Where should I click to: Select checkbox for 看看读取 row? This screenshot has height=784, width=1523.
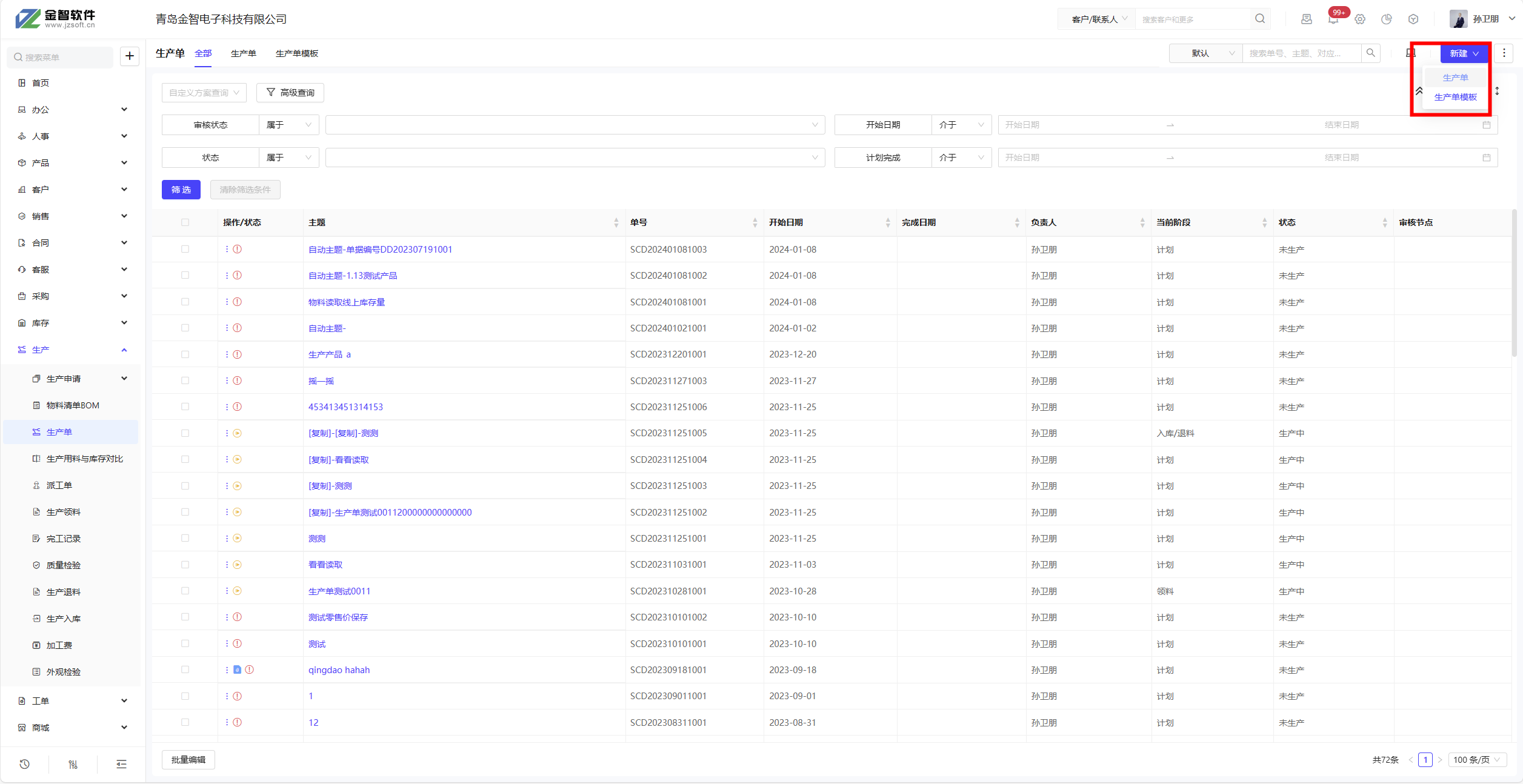[x=185, y=565]
